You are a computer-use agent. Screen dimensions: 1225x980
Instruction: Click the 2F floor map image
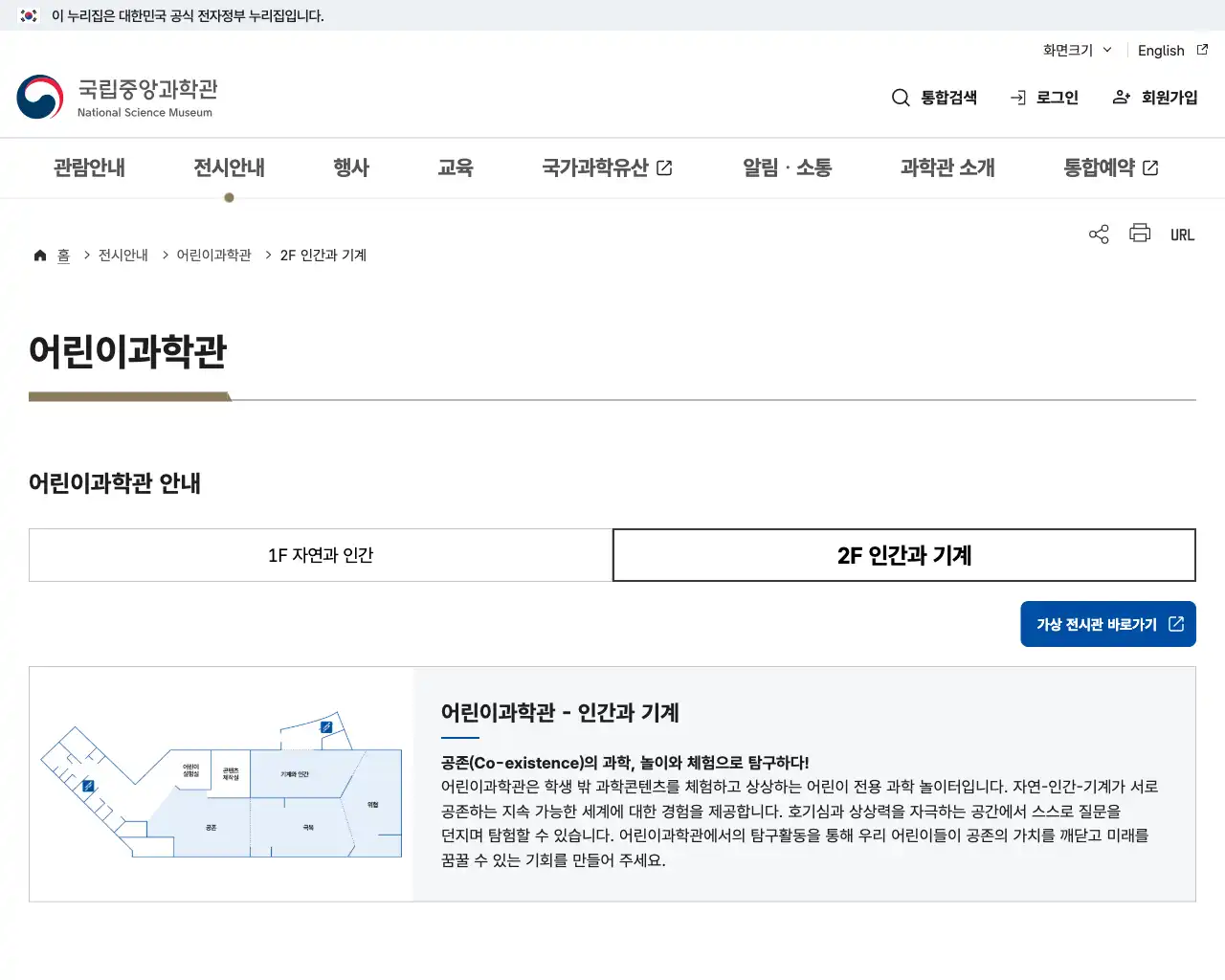coord(220,783)
